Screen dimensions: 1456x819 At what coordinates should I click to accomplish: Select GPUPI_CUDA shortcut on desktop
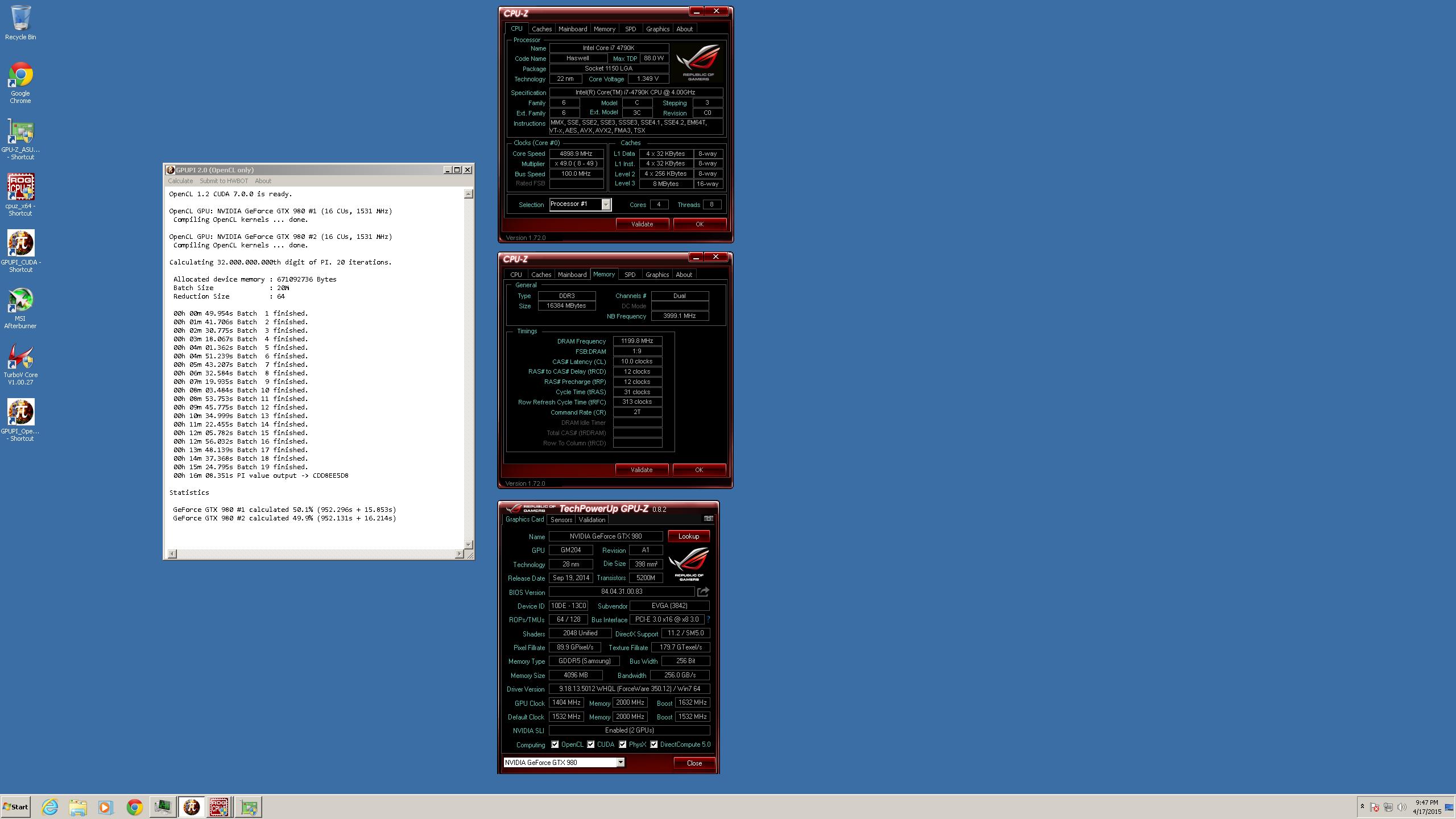point(20,251)
